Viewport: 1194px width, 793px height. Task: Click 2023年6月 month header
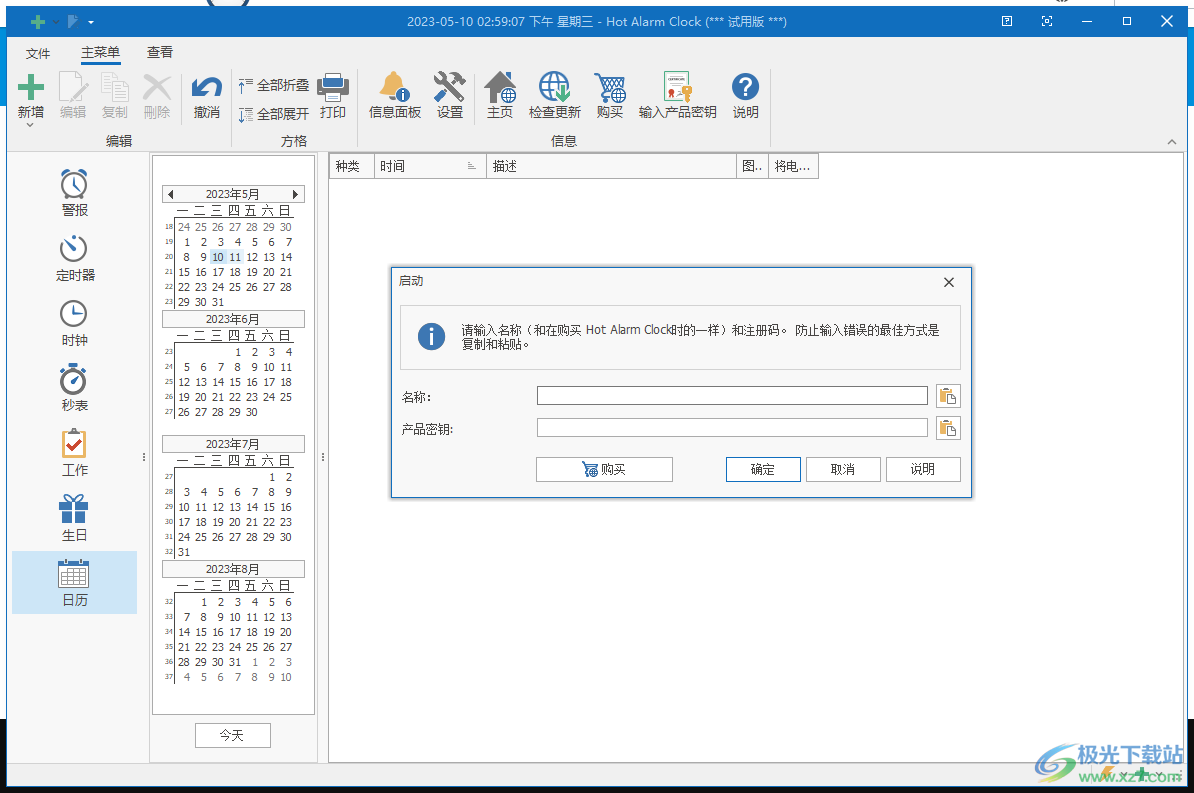click(x=233, y=319)
